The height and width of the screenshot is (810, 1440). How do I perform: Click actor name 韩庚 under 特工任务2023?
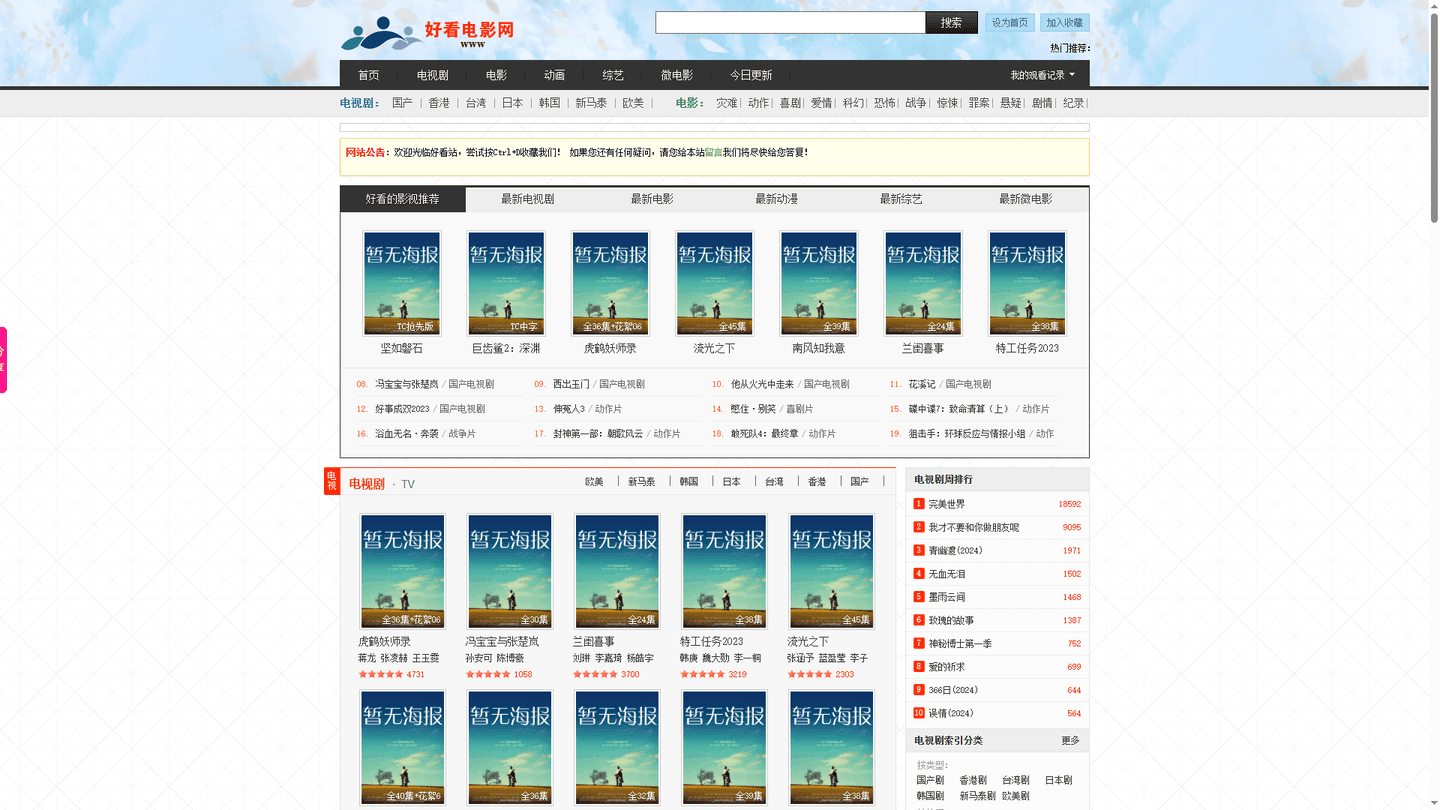(689, 658)
